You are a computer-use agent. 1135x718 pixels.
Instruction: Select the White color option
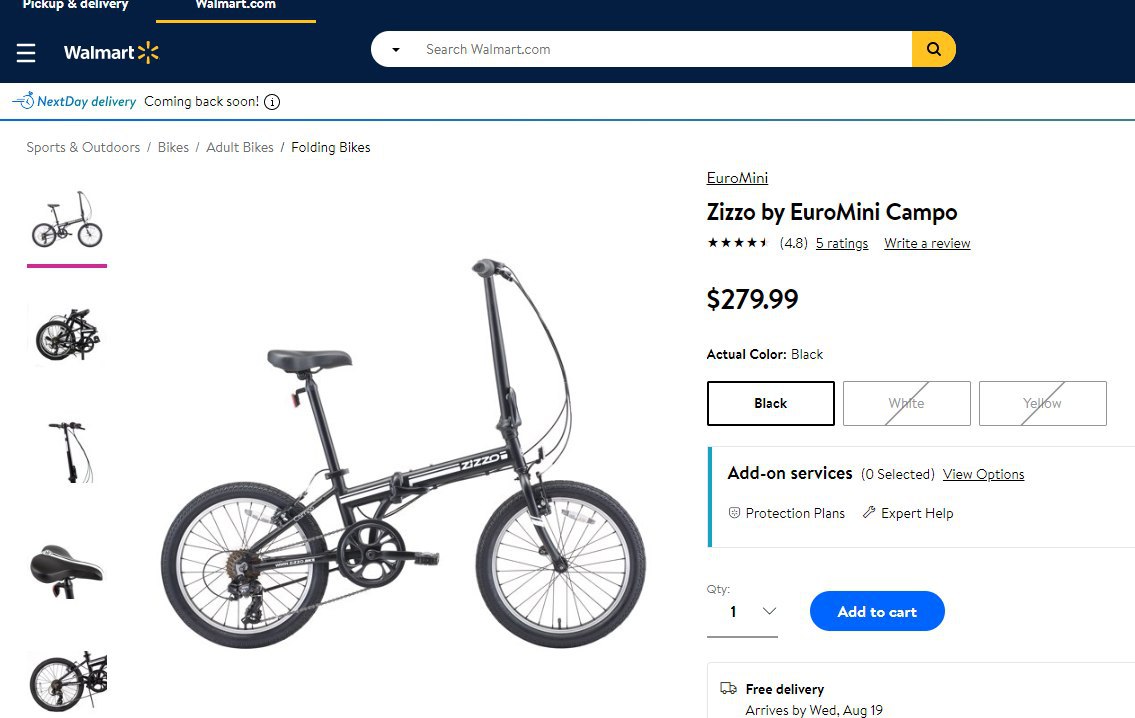pyautogui.click(x=906, y=403)
